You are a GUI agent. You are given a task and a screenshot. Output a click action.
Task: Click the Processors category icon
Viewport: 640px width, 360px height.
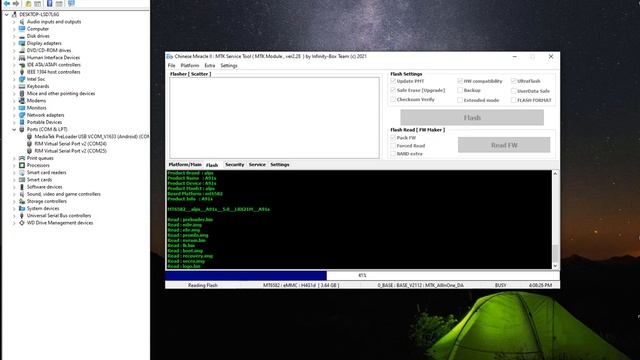click(22, 165)
